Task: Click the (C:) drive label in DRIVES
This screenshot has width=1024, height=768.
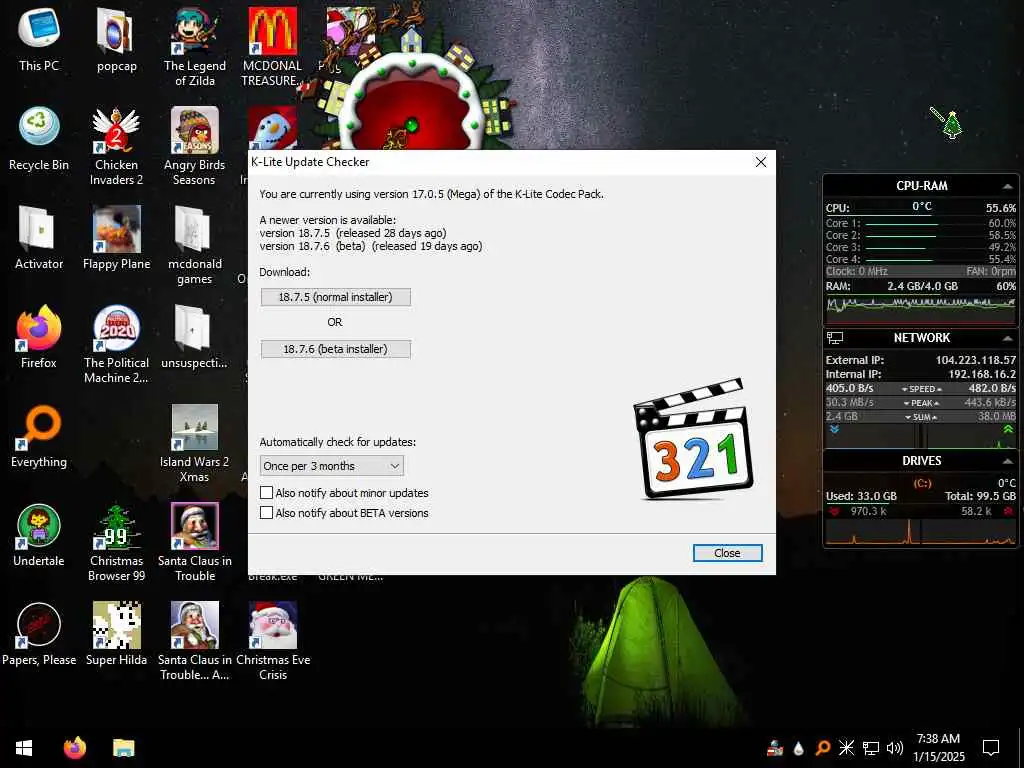Action: [922, 483]
